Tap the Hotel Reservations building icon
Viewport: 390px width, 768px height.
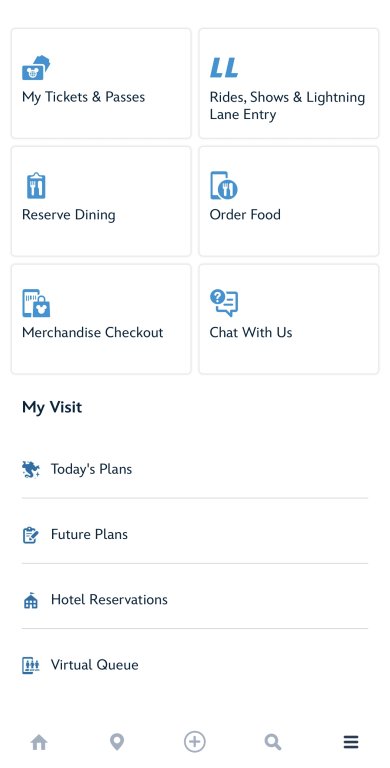(x=30, y=600)
